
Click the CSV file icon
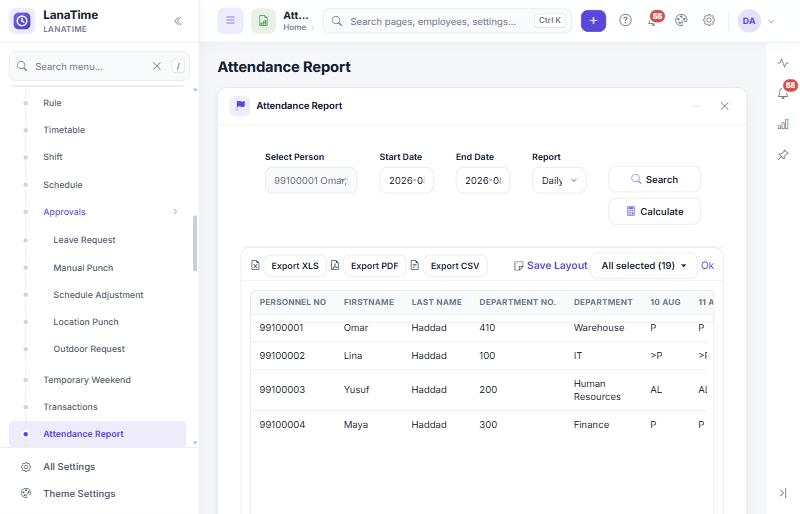point(414,265)
